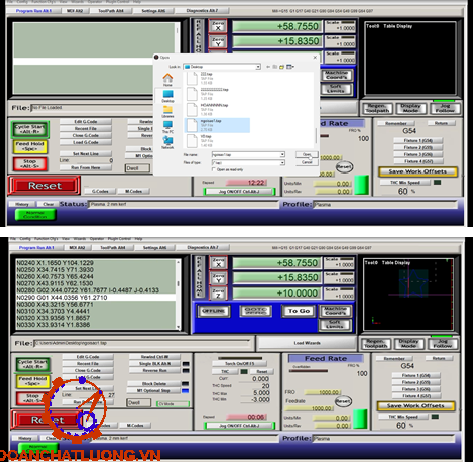Toggle Torch On/Off F5
This screenshot has height=462, width=473.
tap(239, 363)
